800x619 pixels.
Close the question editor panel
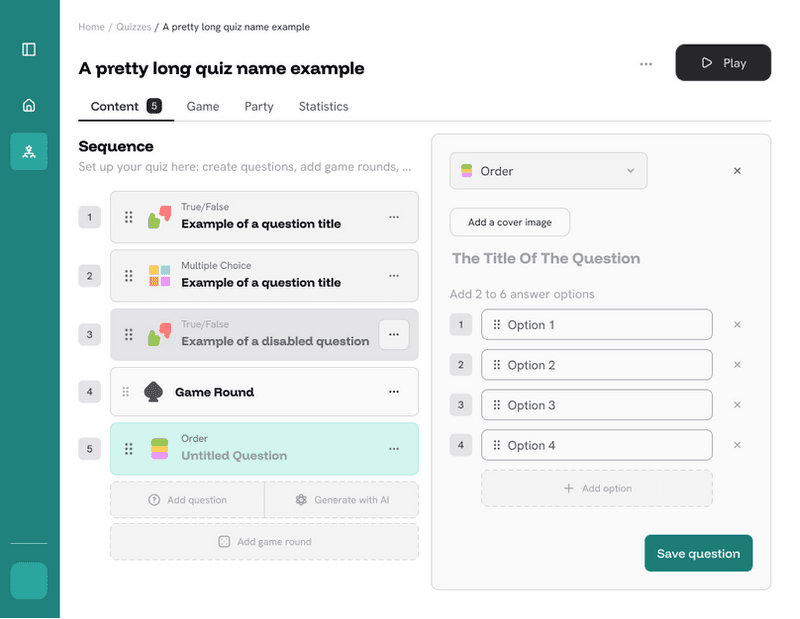click(x=737, y=171)
